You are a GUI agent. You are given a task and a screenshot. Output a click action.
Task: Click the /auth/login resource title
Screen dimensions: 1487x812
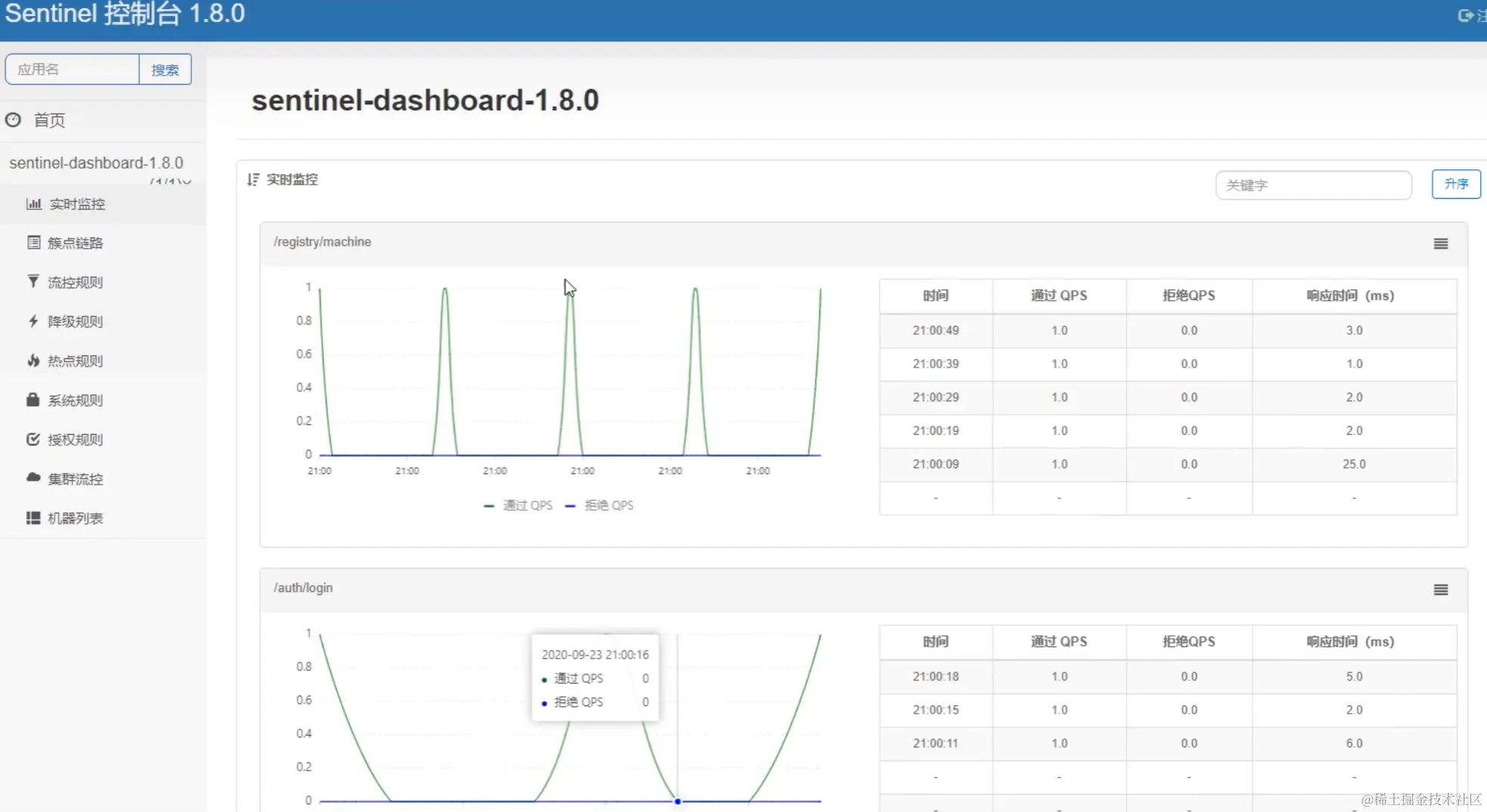[x=303, y=587]
